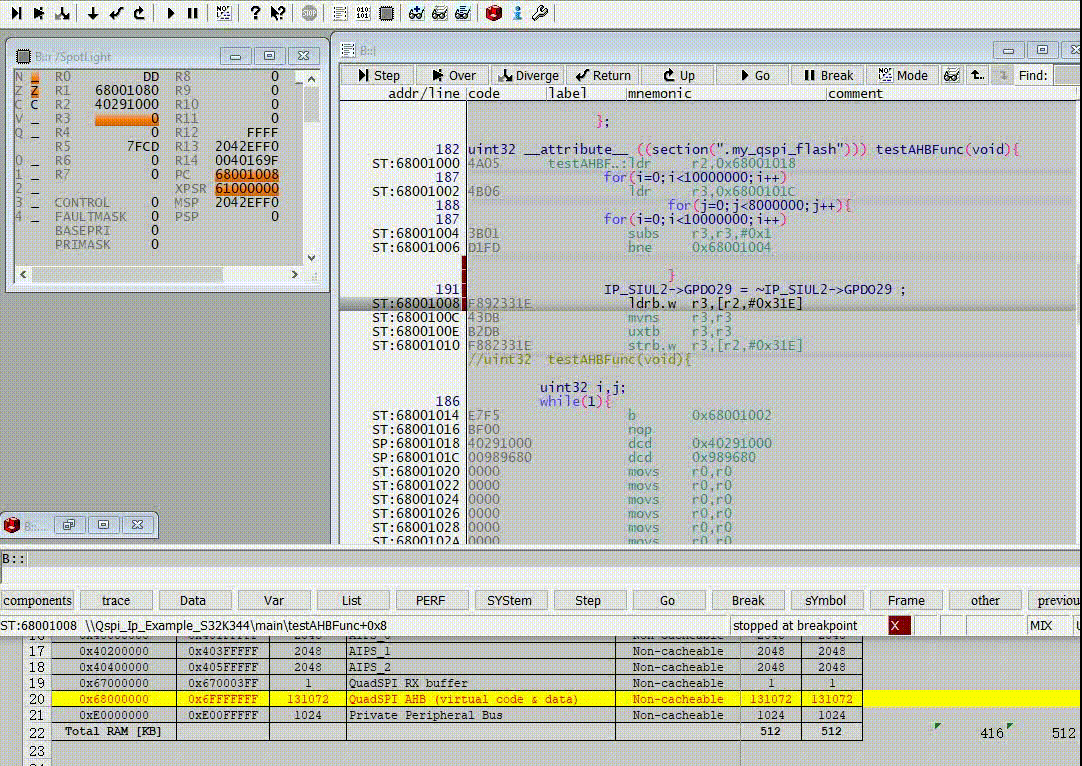The image size is (1082, 766).
Task: Click Step button in the listing window
Action: 378,75
